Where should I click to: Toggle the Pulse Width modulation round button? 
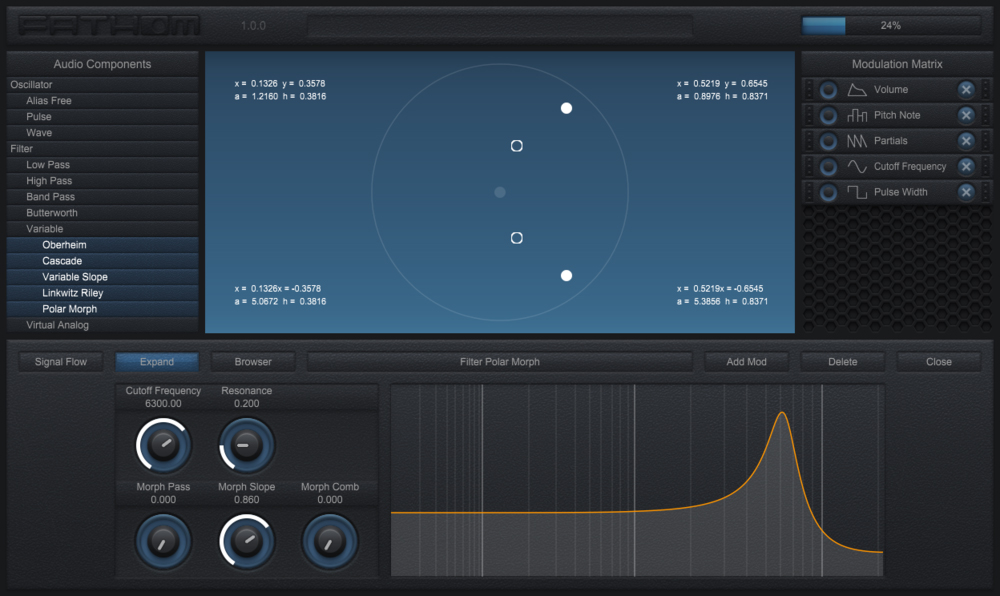coord(828,192)
